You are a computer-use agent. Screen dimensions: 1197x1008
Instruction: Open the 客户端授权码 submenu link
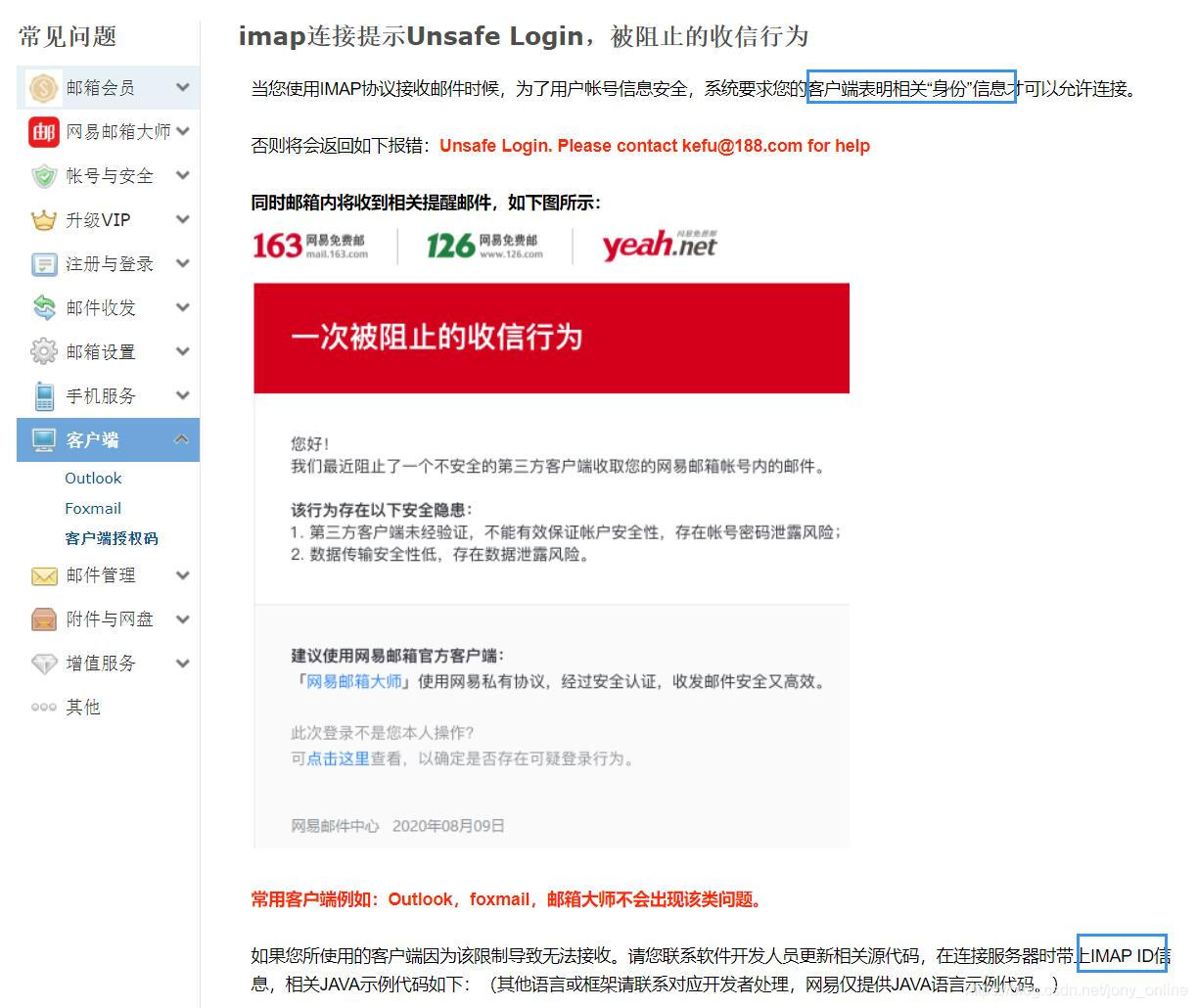pyautogui.click(x=111, y=538)
